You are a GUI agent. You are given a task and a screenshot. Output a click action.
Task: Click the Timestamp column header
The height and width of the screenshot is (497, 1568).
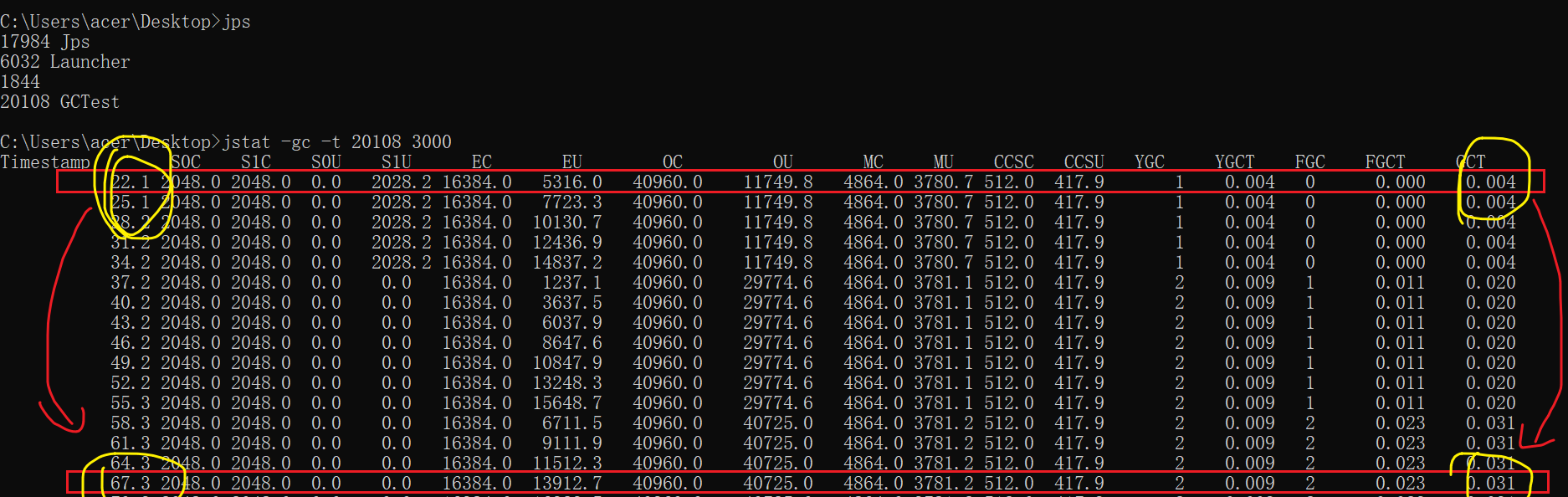coord(45,162)
